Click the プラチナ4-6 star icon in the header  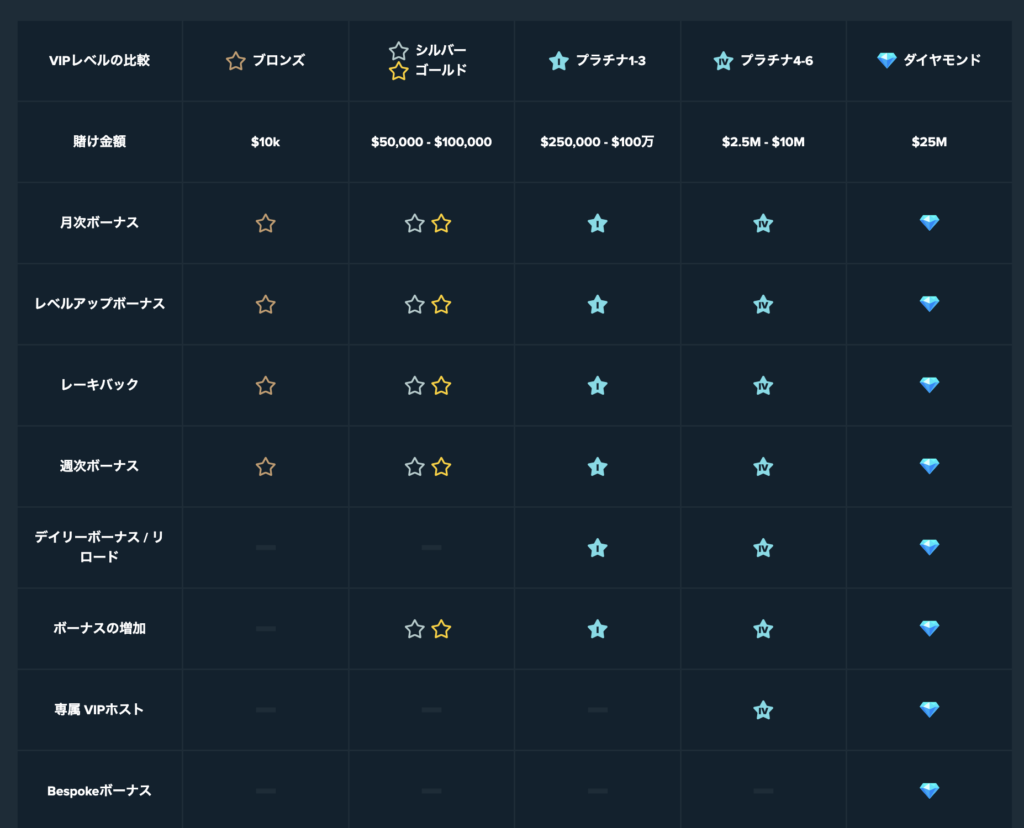723,61
